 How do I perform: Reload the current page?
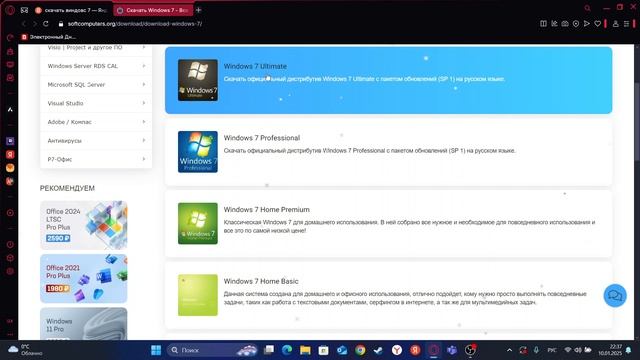click(46, 24)
